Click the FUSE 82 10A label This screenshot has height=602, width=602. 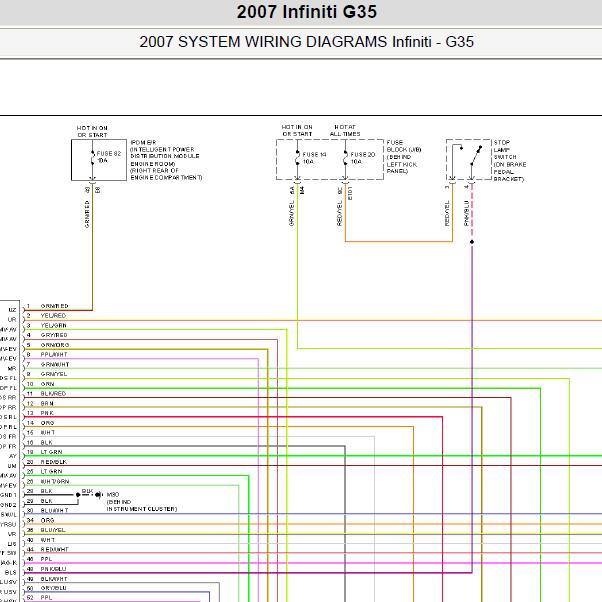pyautogui.click(x=109, y=157)
